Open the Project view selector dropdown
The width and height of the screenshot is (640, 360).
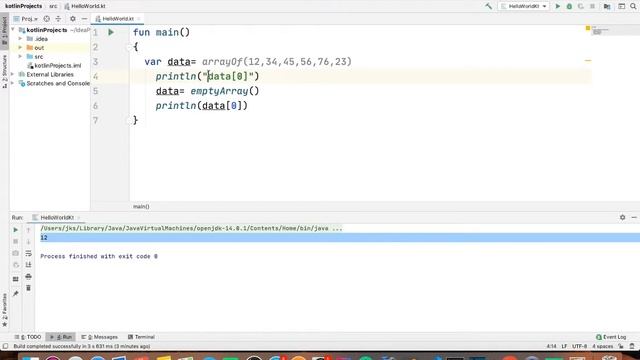[x=26, y=19]
